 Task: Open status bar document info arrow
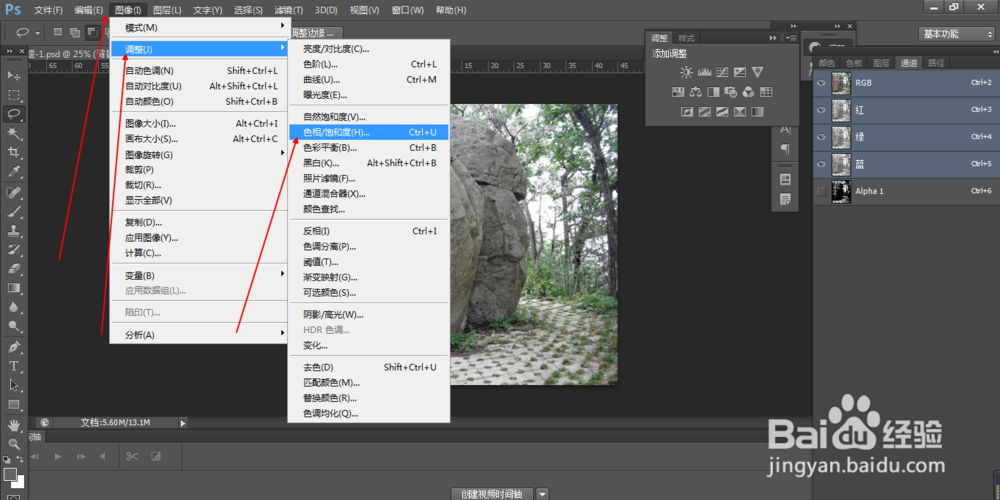[x=183, y=422]
